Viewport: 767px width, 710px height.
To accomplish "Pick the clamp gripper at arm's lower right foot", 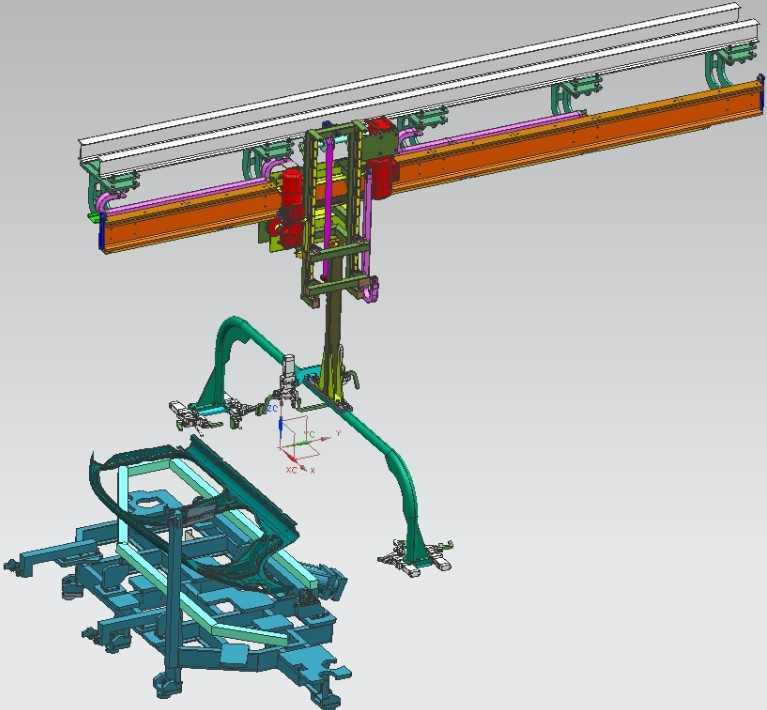I will tap(416, 557).
